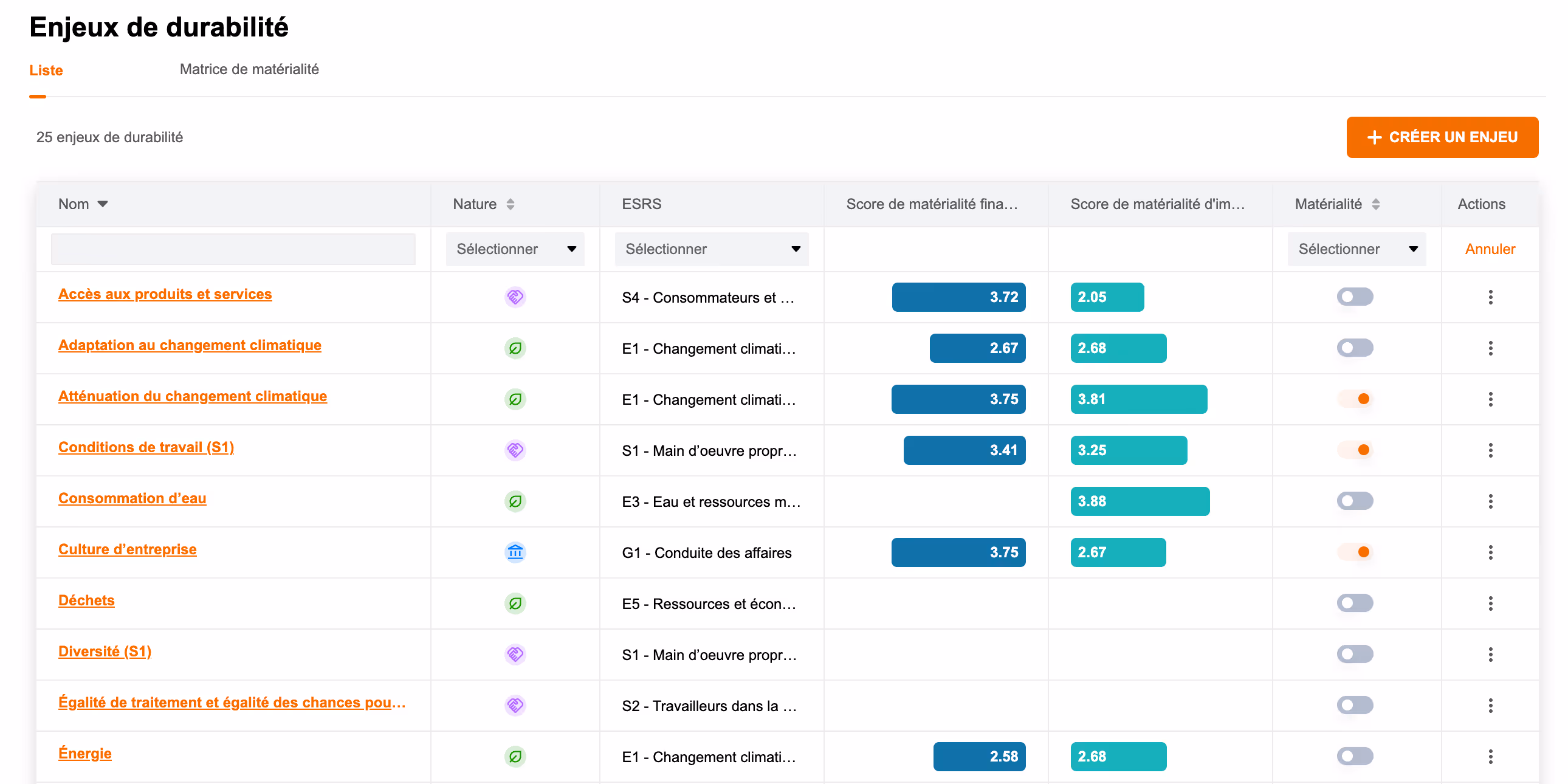
Task: Click the 2.58 financial score bar for Énergie
Action: 979,757
